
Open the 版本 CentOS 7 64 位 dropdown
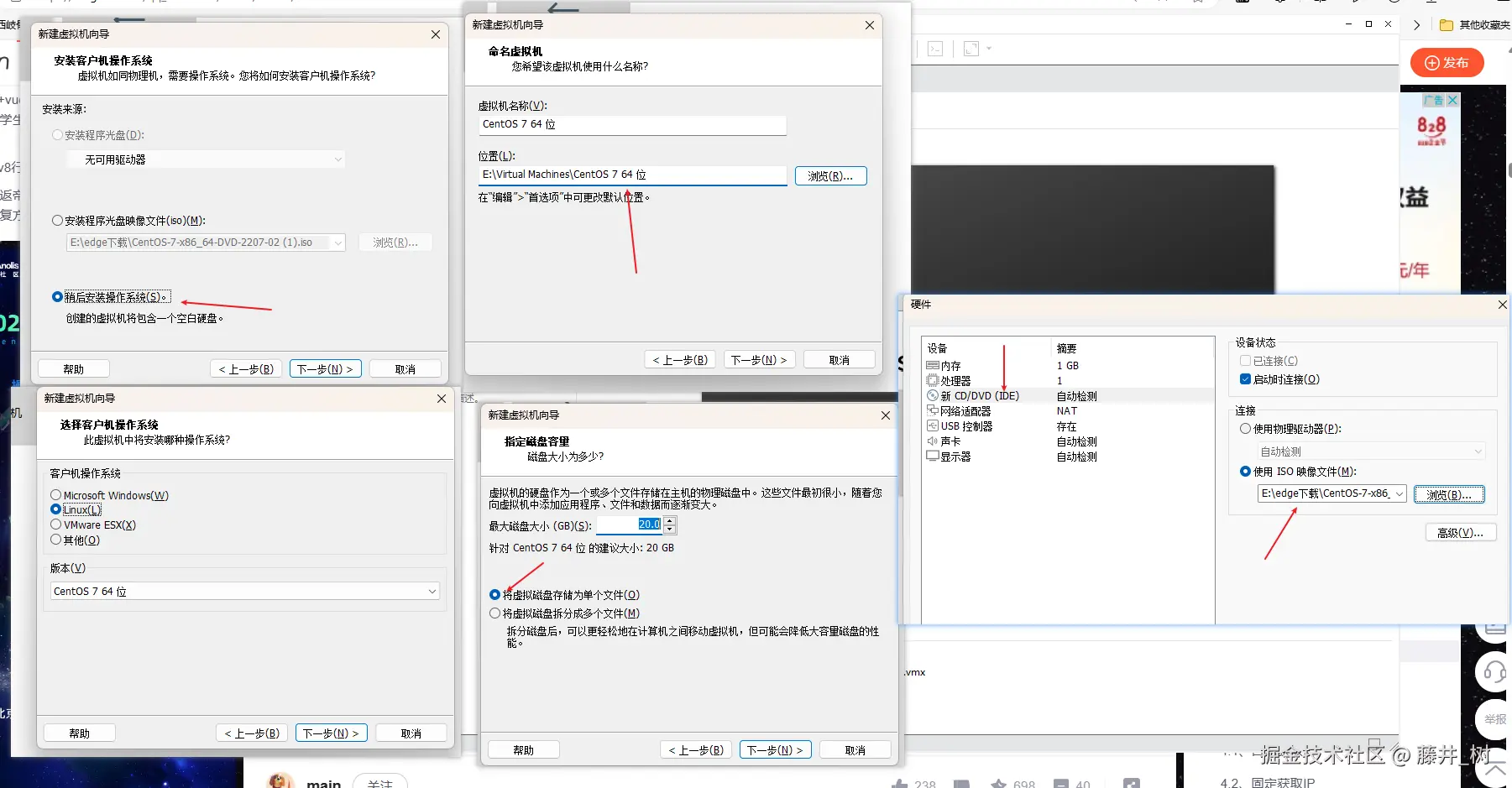244,592
